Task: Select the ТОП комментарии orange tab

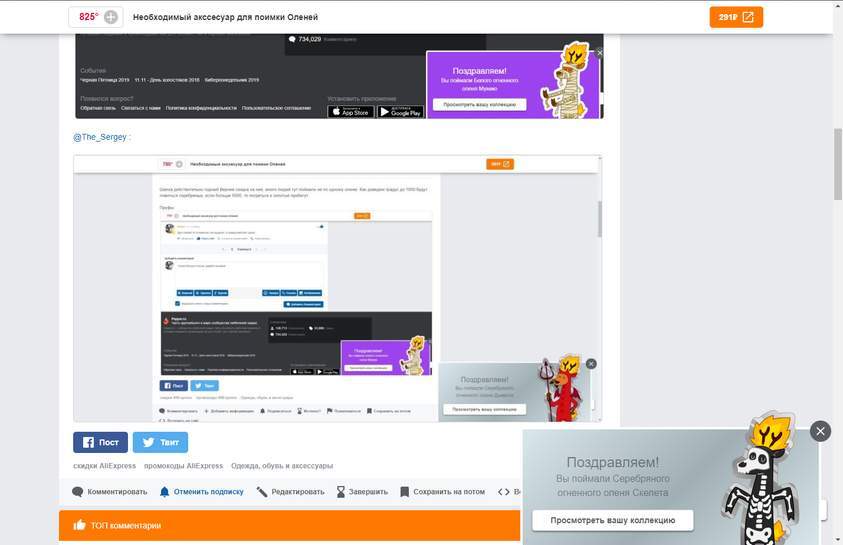Action: [x=125, y=525]
